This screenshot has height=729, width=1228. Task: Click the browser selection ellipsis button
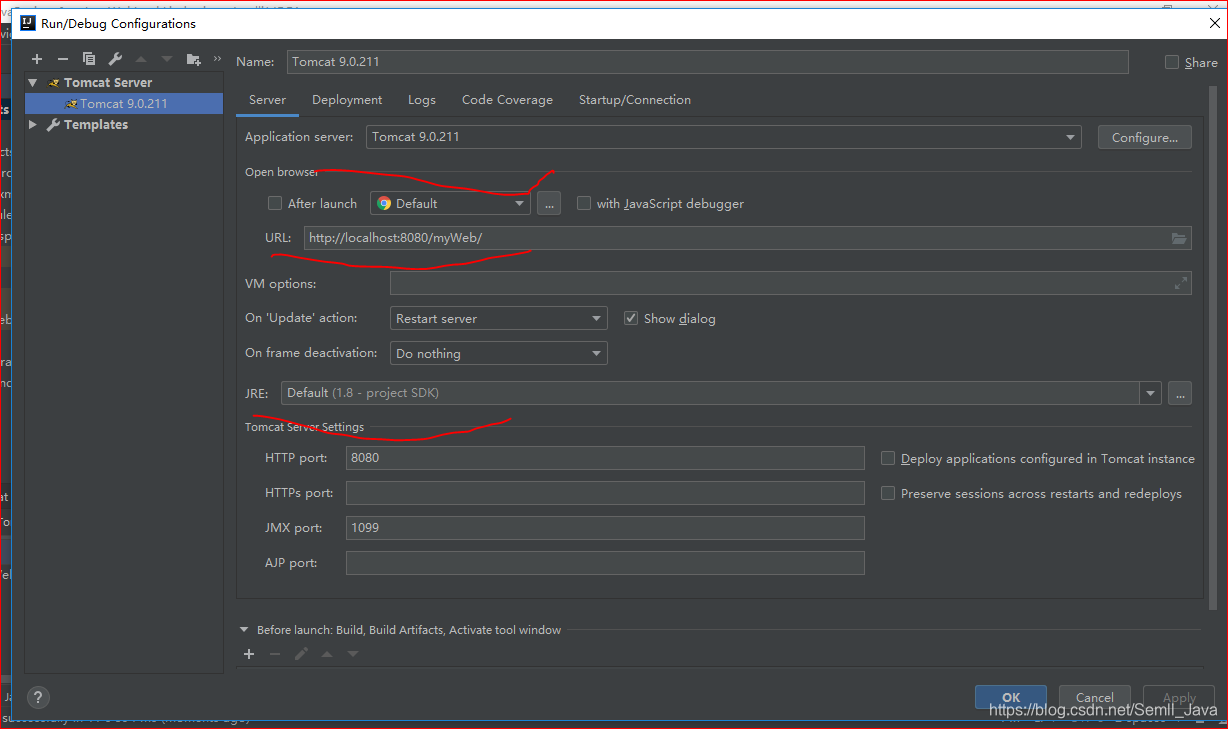pos(549,203)
